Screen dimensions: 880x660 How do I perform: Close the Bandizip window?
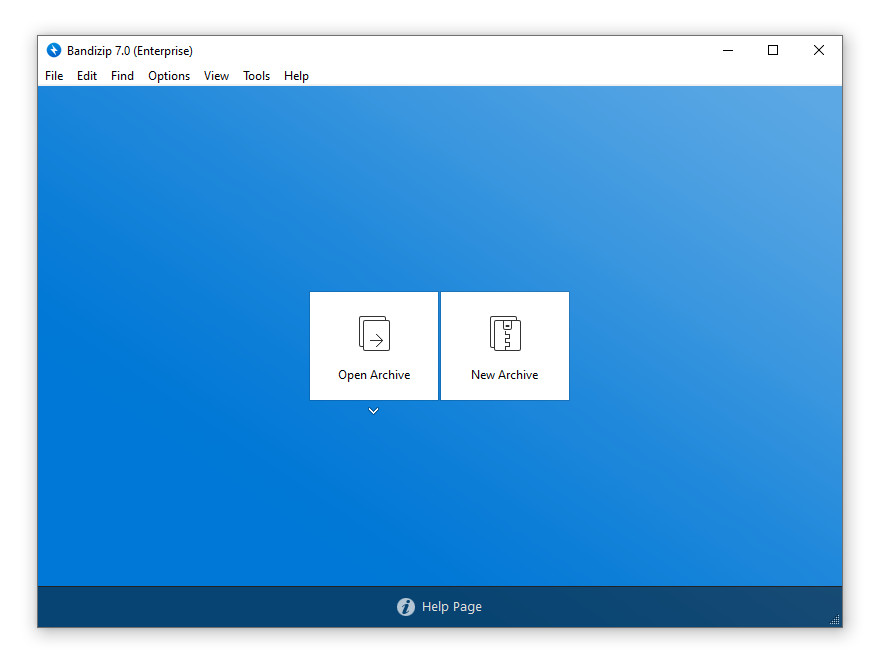819,51
